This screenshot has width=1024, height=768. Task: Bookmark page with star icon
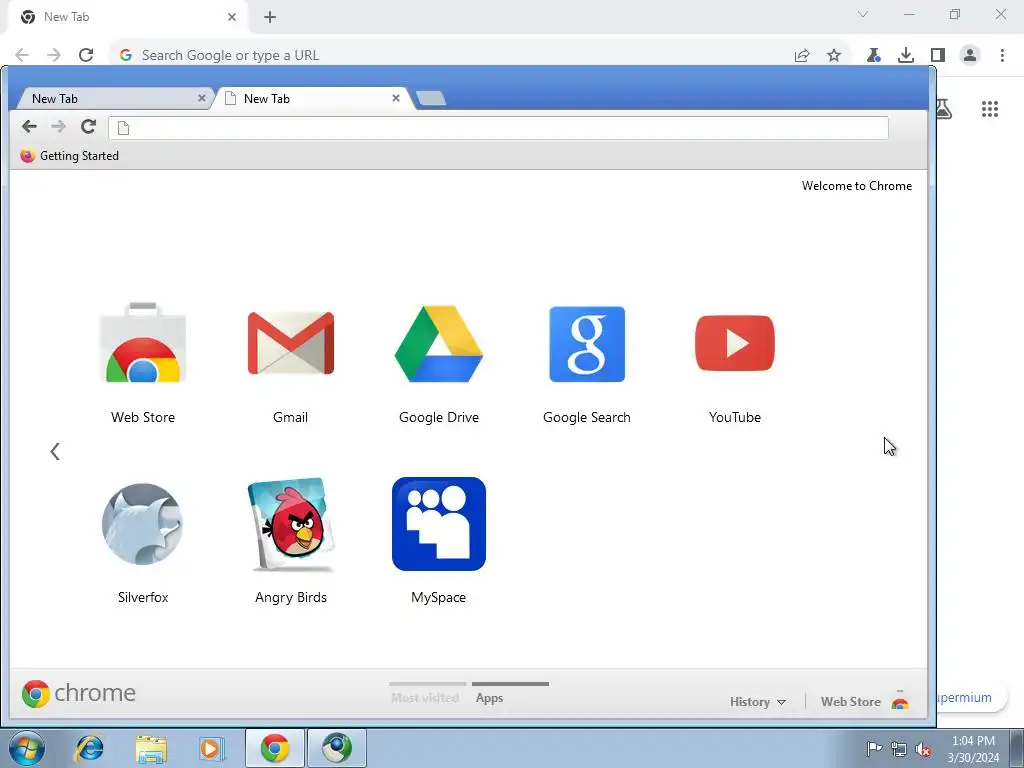click(834, 56)
